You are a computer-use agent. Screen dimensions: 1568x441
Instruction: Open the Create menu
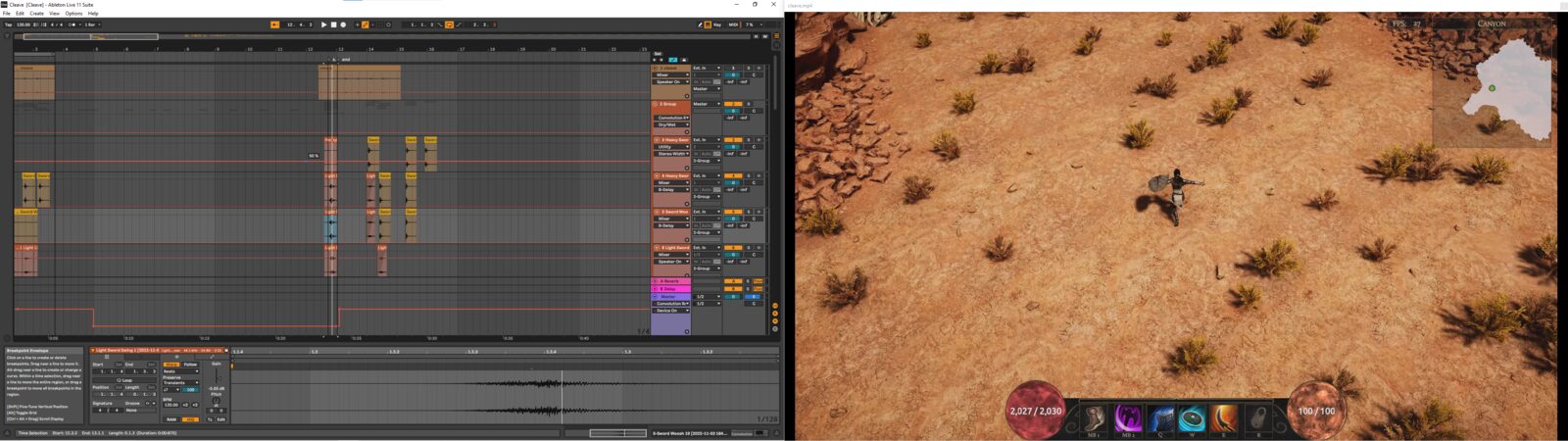pos(36,14)
